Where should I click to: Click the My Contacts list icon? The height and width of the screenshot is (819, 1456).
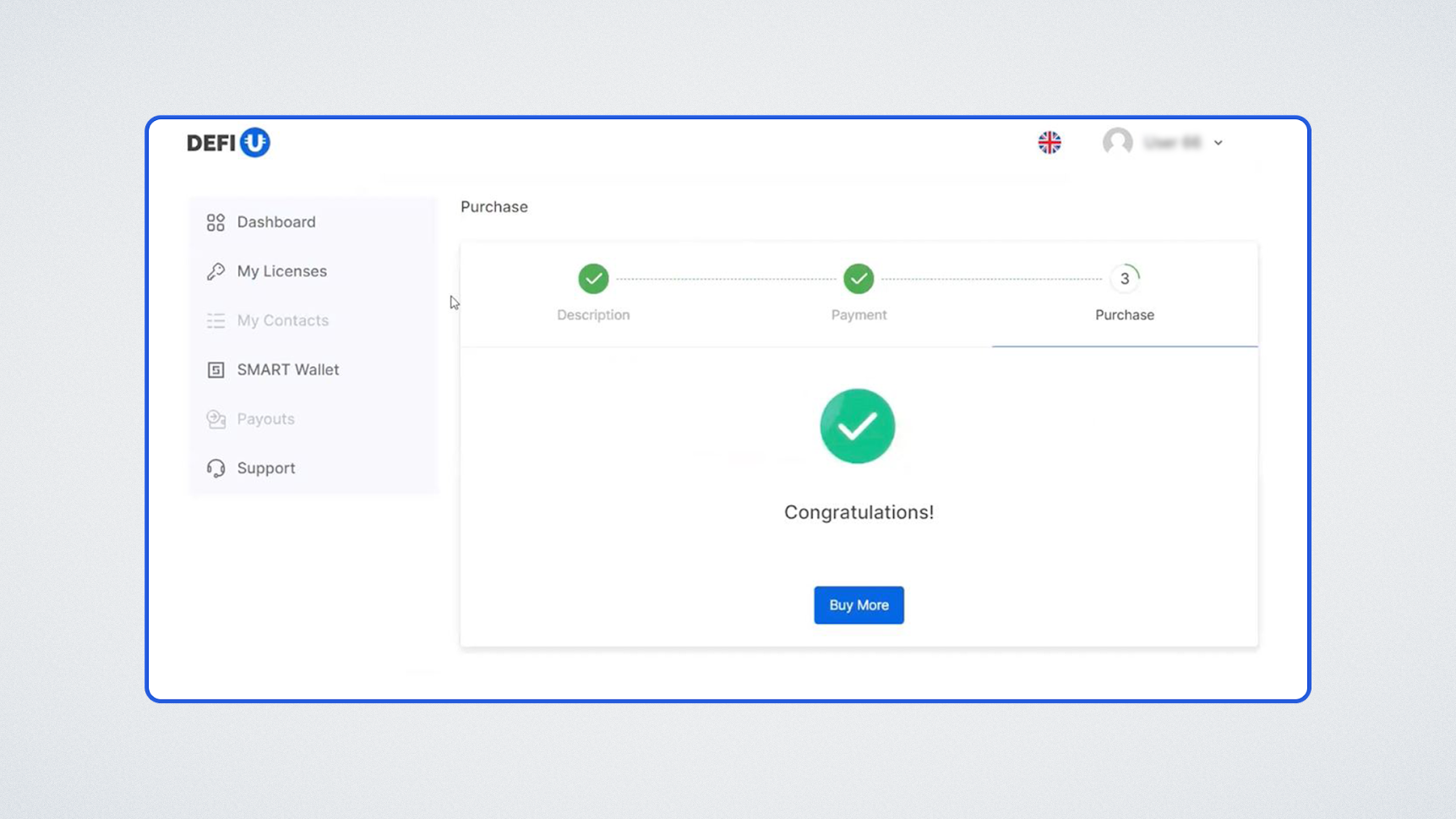tap(215, 320)
